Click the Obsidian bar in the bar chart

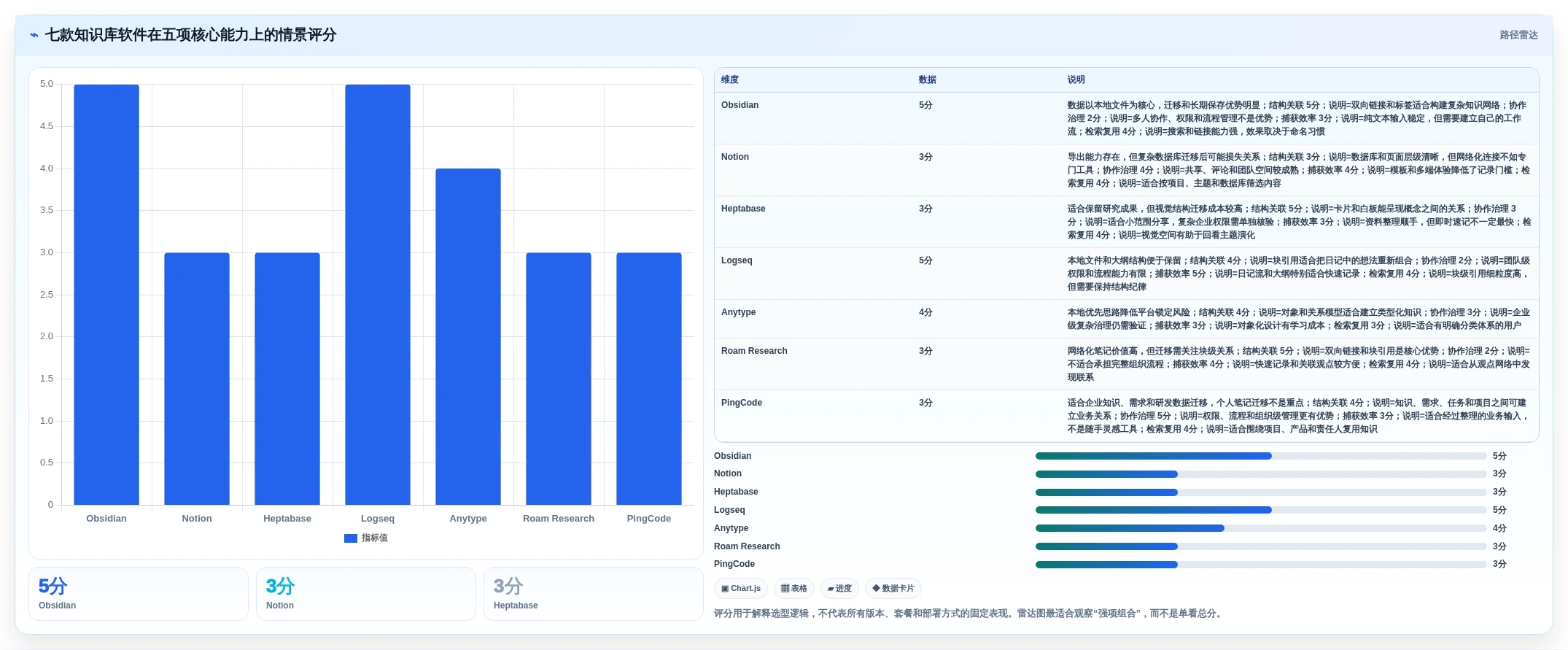click(106, 295)
